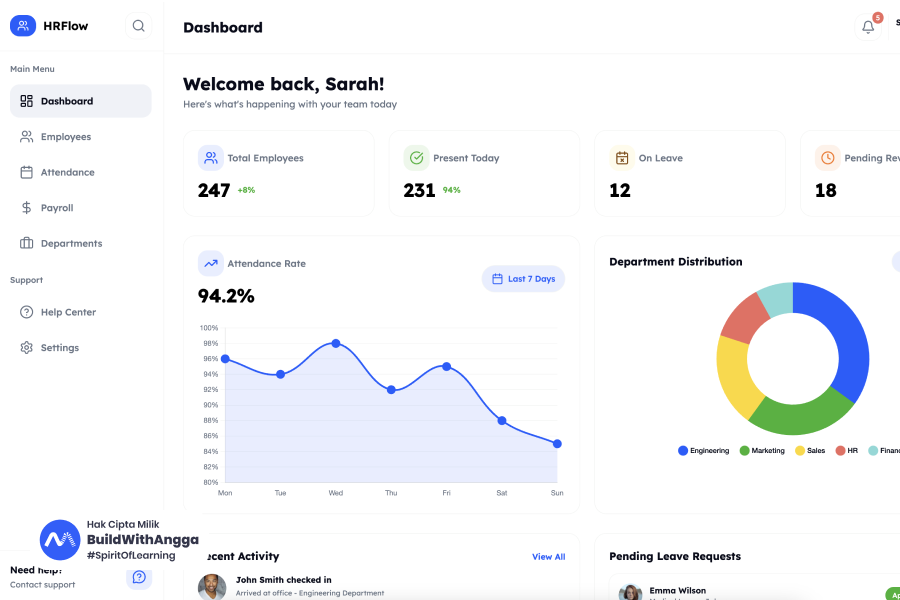Toggle Marketing legend in department chart

762,451
